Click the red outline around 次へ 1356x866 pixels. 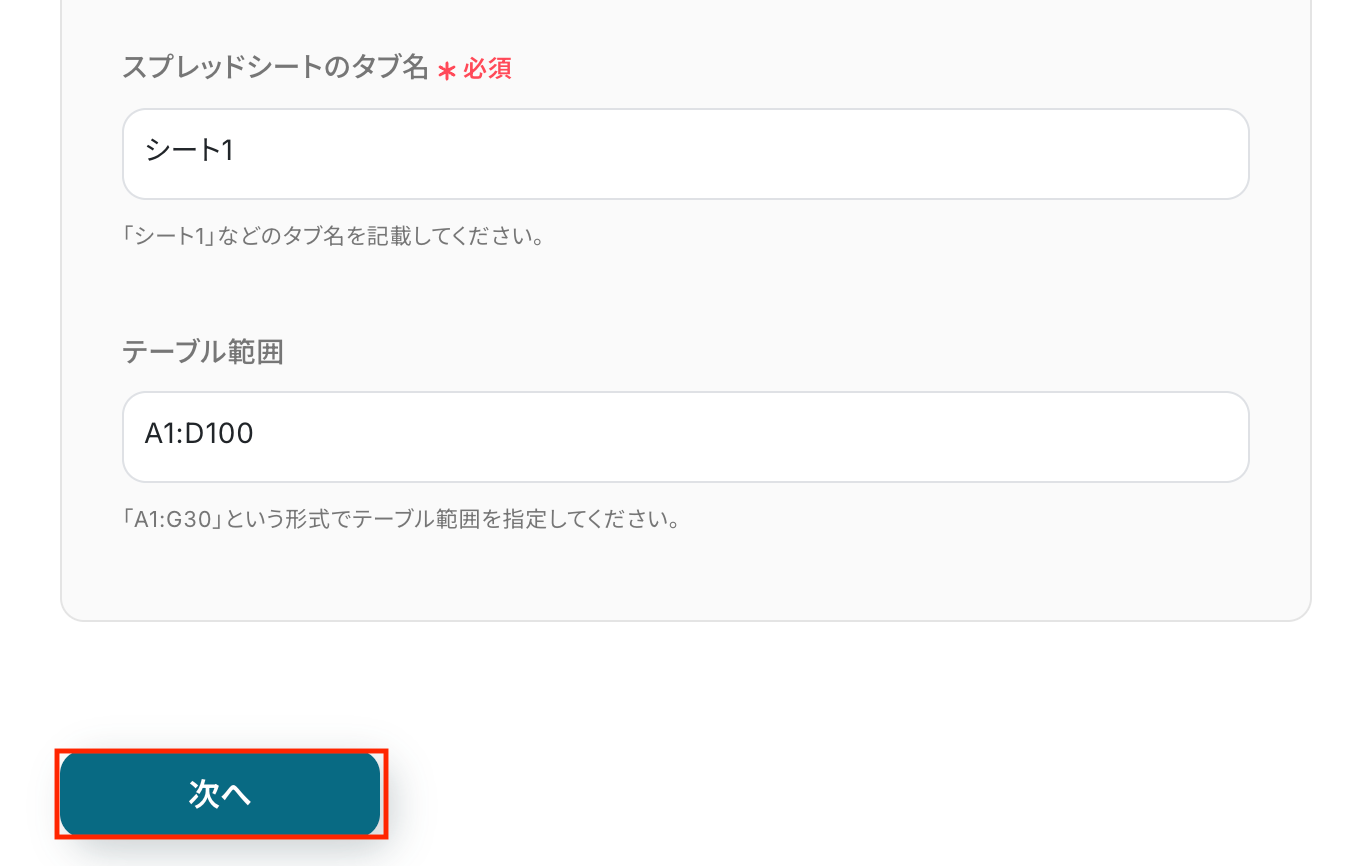tap(220, 750)
